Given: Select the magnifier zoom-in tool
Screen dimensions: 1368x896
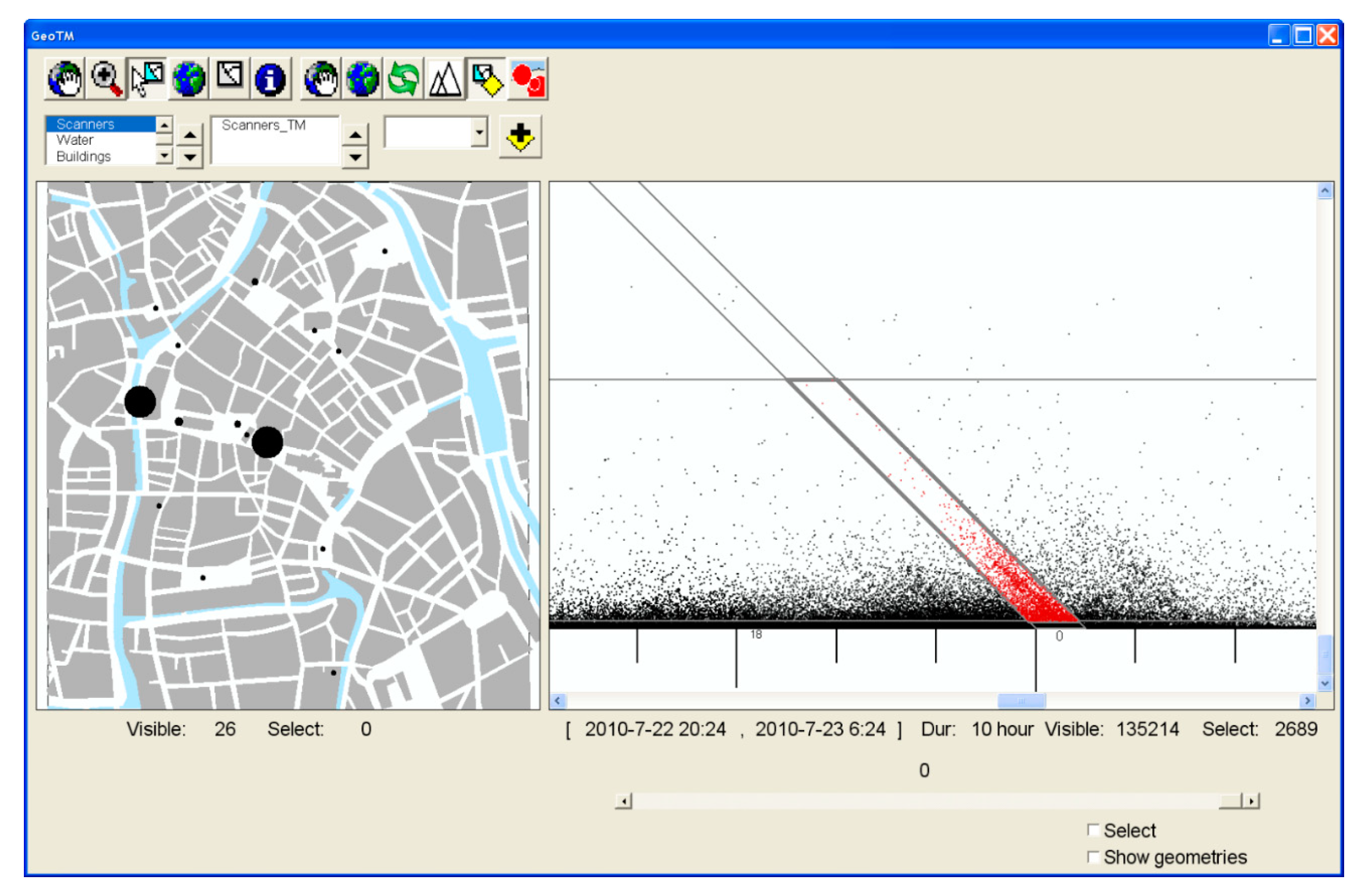Looking at the screenshot, I should click(107, 79).
